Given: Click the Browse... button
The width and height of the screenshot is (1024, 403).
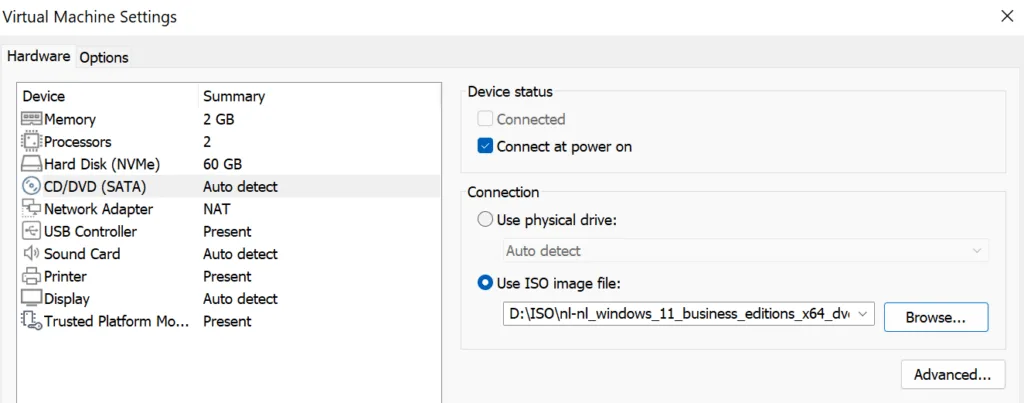Looking at the screenshot, I should click(x=935, y=317).
